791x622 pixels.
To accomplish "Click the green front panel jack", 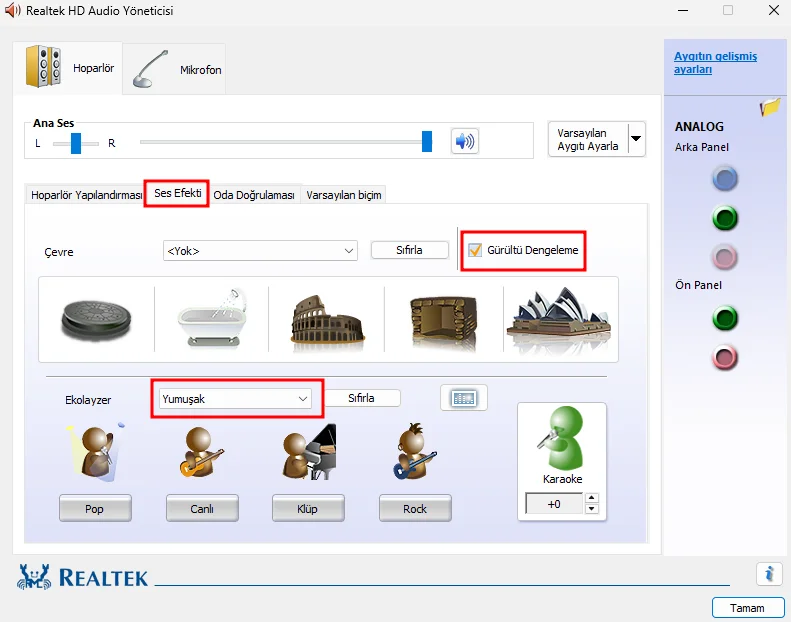I will pos(725,318).
